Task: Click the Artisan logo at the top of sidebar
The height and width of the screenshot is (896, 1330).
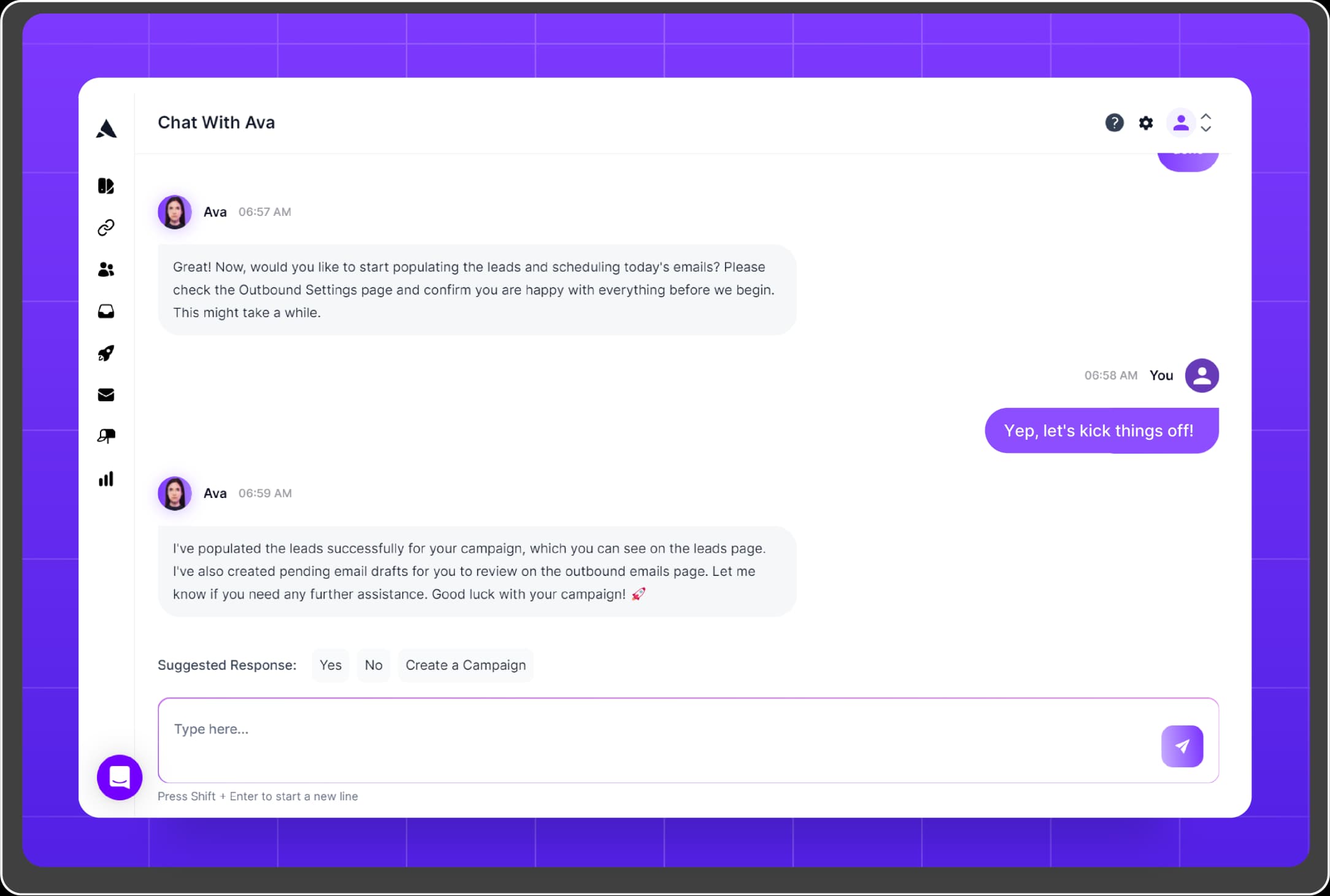Action: (106, 128)
